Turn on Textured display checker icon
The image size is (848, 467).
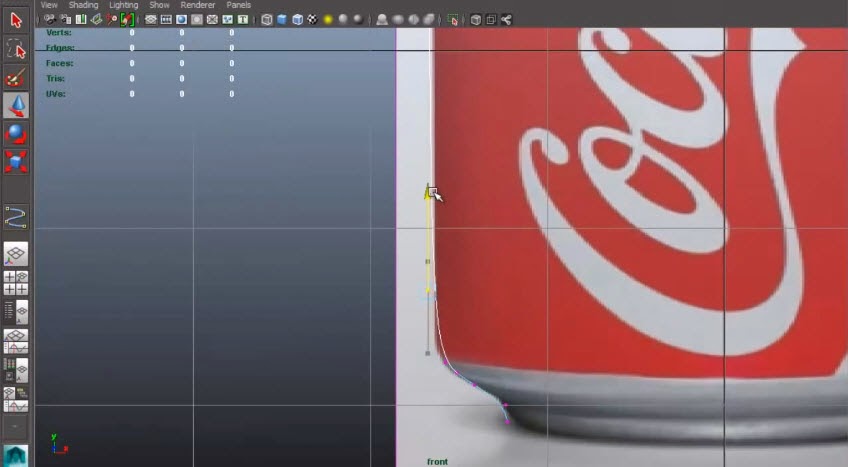(313, 20)
